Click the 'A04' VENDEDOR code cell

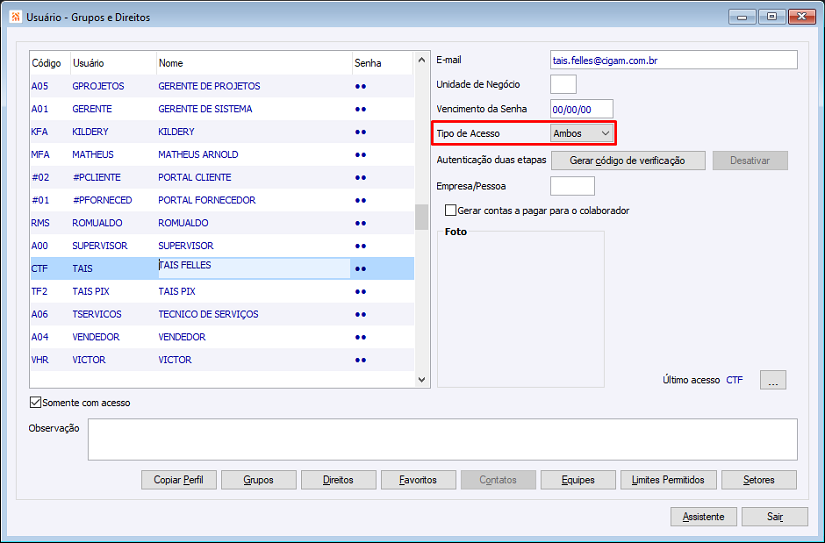point(39,337)
